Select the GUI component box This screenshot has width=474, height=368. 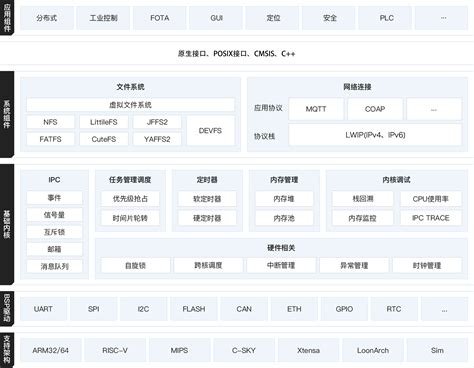tap(216, 18)
